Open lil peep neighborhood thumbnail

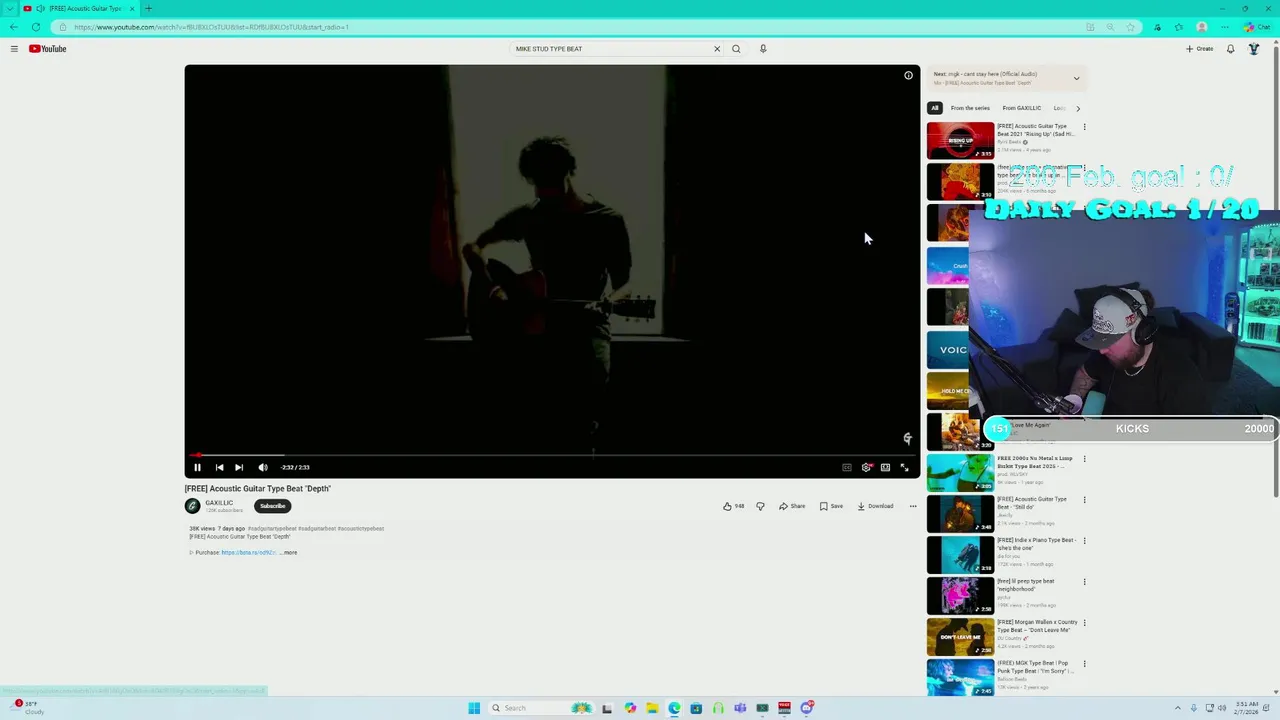pos(960,596)
